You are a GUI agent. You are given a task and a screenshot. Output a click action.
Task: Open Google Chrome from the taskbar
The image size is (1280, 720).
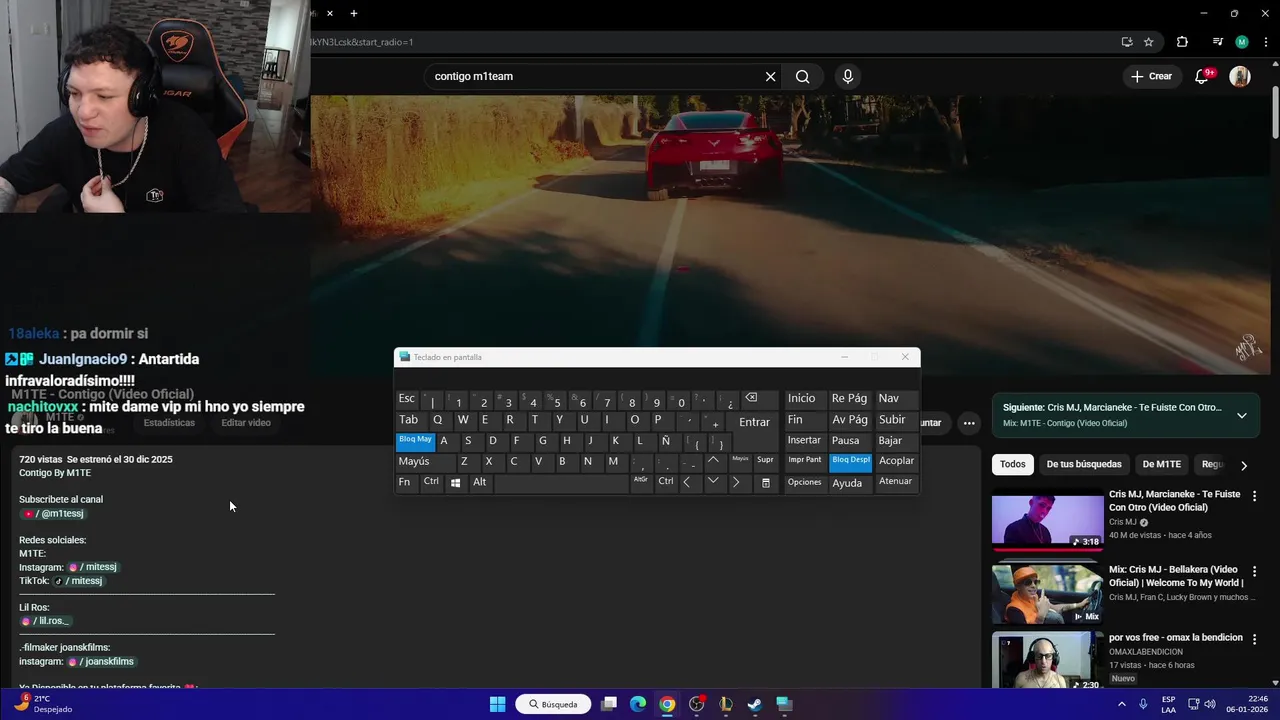(x=667, y=704)
